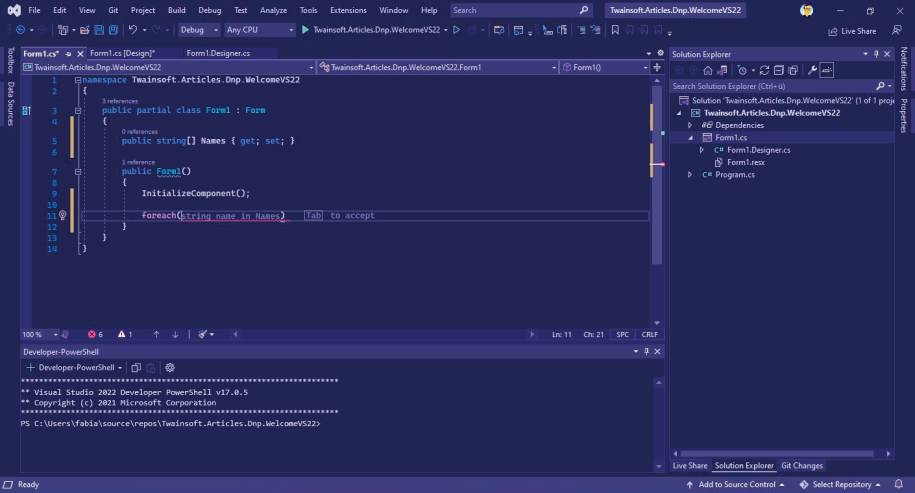Click code cleanup broom icon

coord(202,334)
